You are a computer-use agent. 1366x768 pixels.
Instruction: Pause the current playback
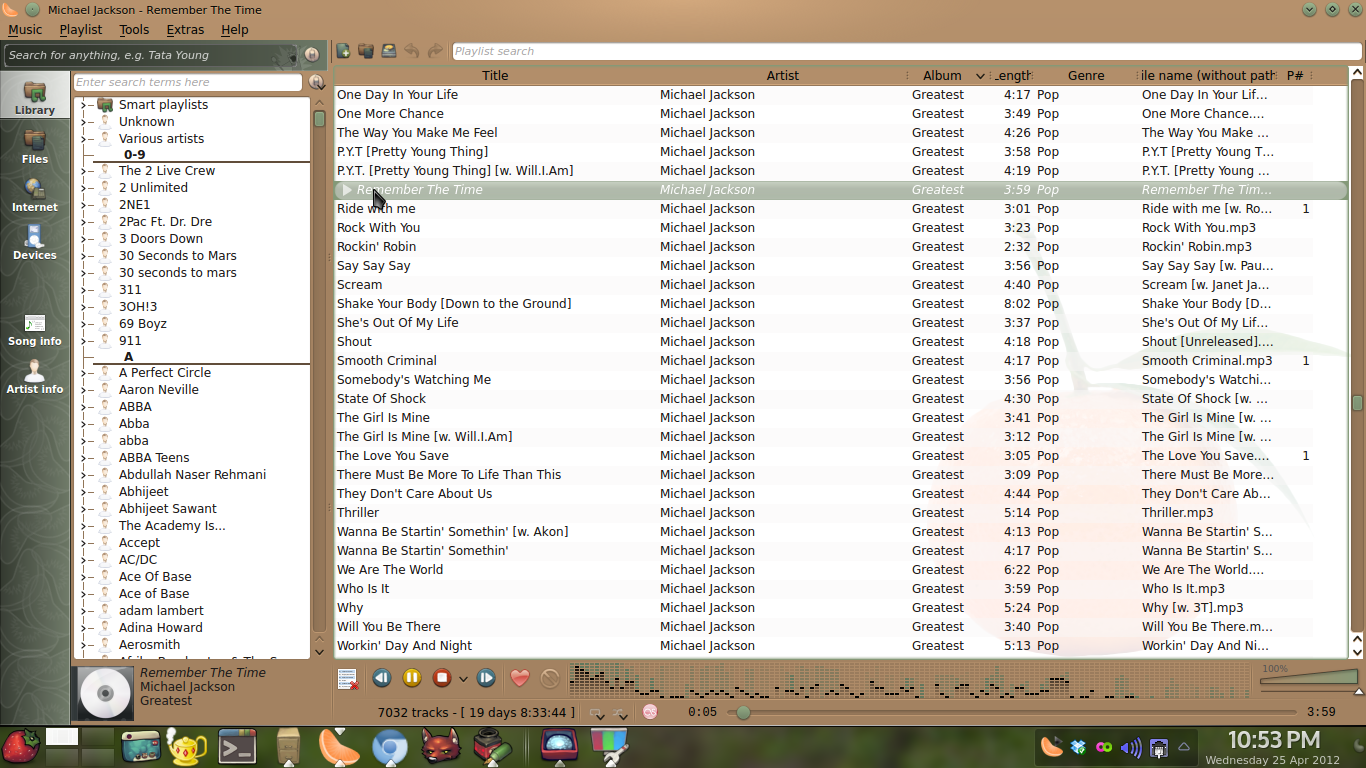click(x=412, y=678)
